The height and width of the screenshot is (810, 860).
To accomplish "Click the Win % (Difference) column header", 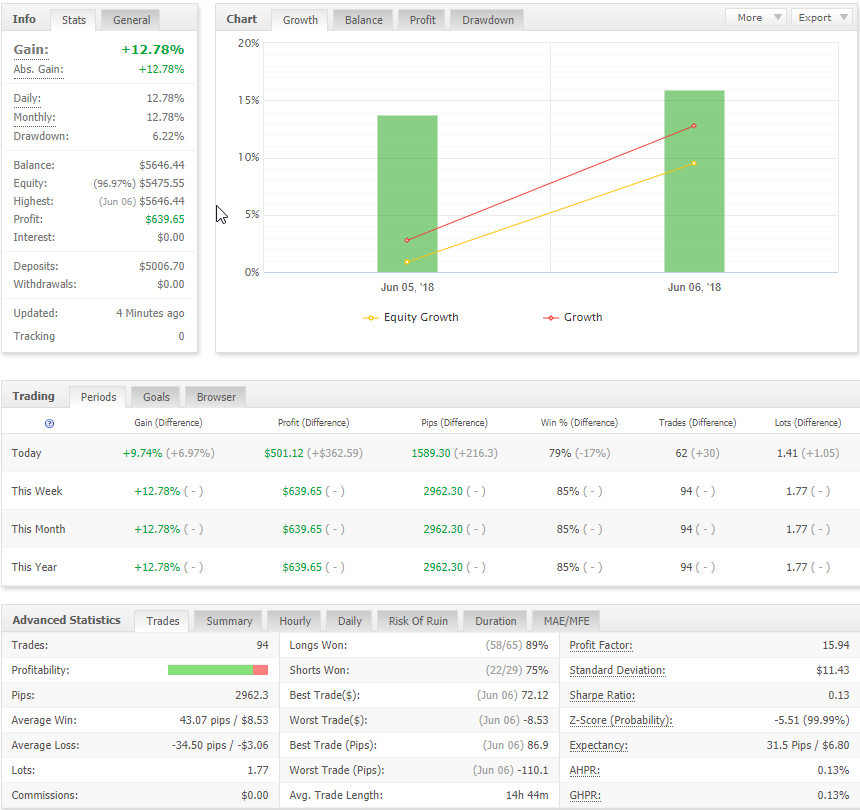I will pyautogui.click(x=579, y=423).
